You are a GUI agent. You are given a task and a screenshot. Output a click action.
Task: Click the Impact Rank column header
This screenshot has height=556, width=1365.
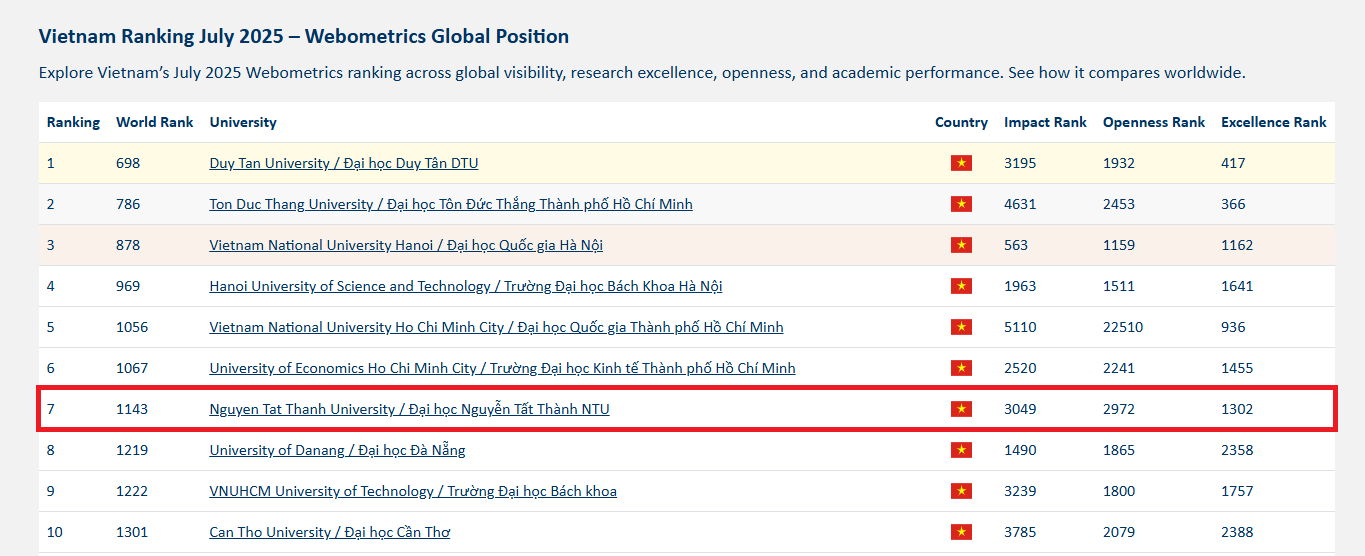tap(1045, 122)
